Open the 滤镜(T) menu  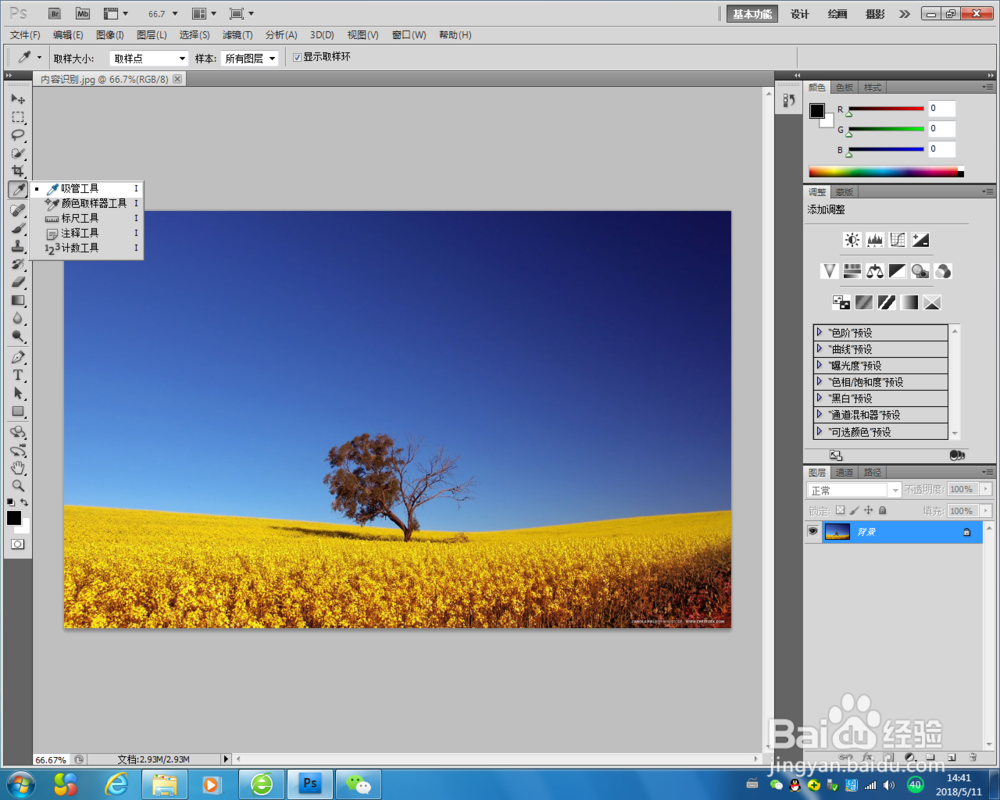[237, 35]
